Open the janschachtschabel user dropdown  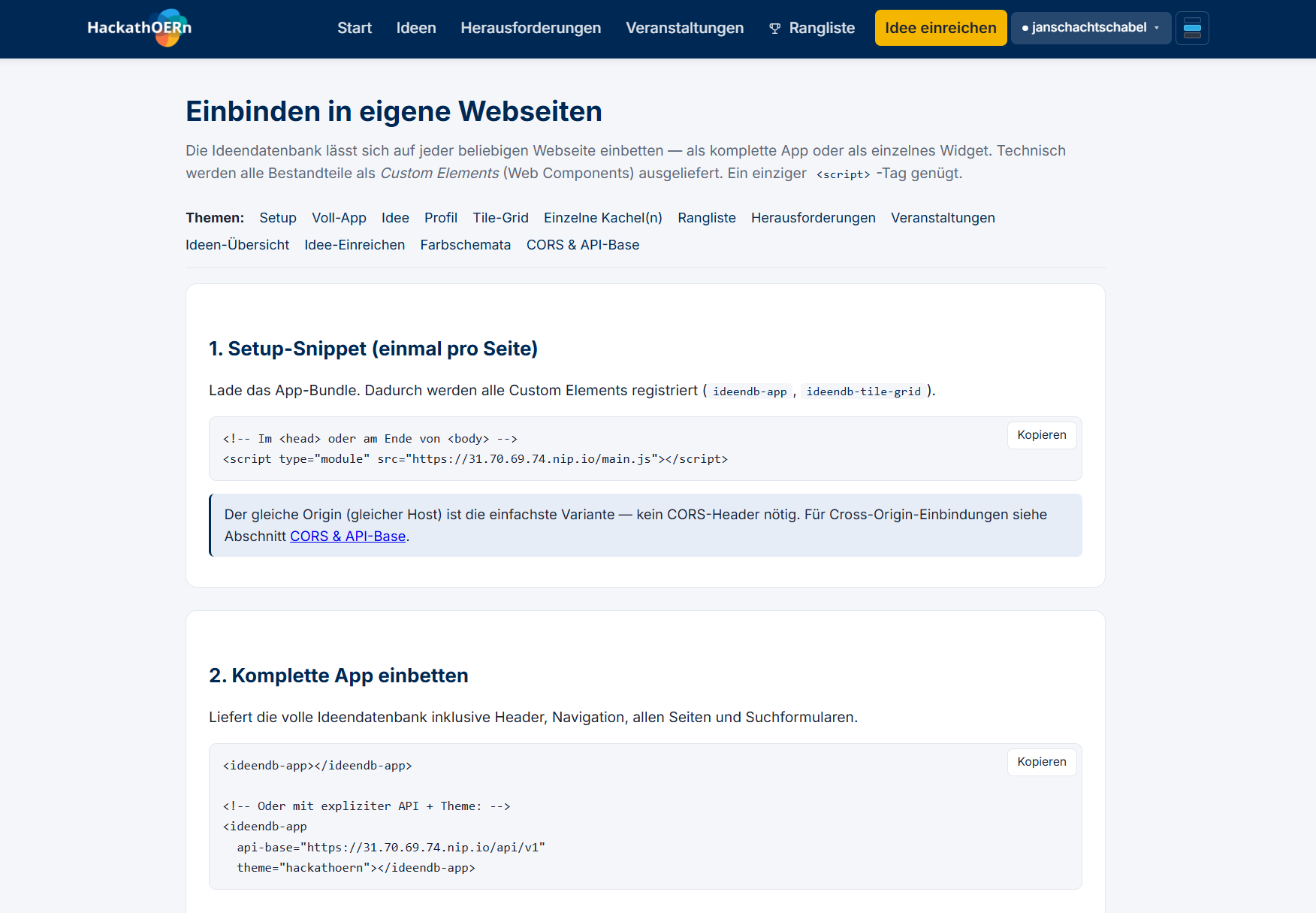coord(1091,28)
